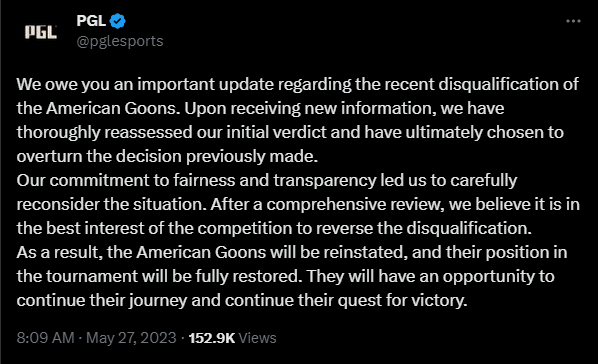
Task: Click the PGL display name
Action: click(91, 21)
